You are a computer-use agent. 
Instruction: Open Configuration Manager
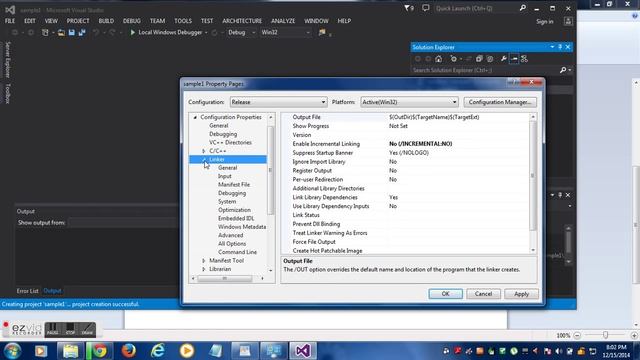pyautogui.click(x=500, y=102)
